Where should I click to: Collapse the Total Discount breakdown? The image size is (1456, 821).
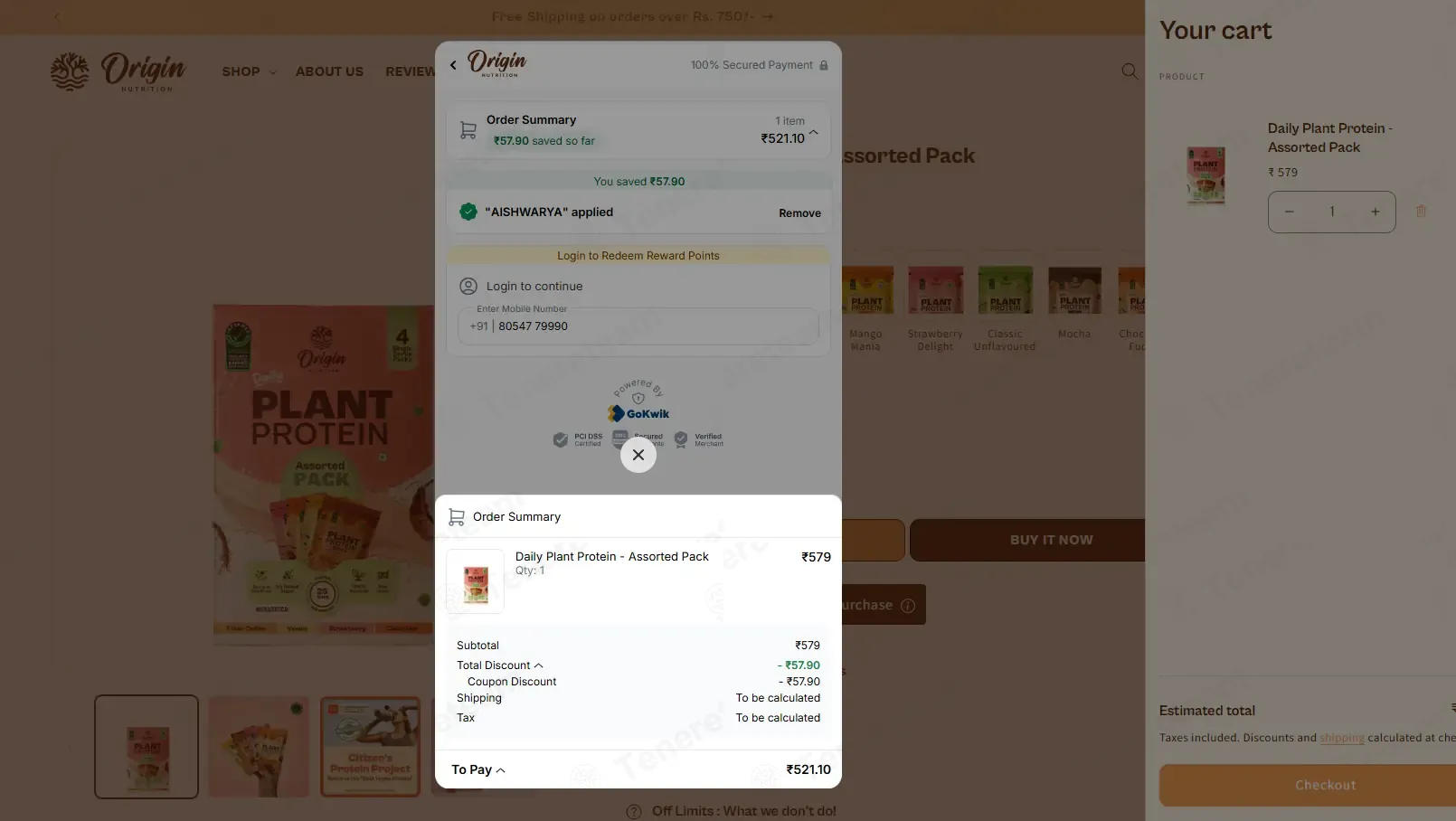[539, 665]
